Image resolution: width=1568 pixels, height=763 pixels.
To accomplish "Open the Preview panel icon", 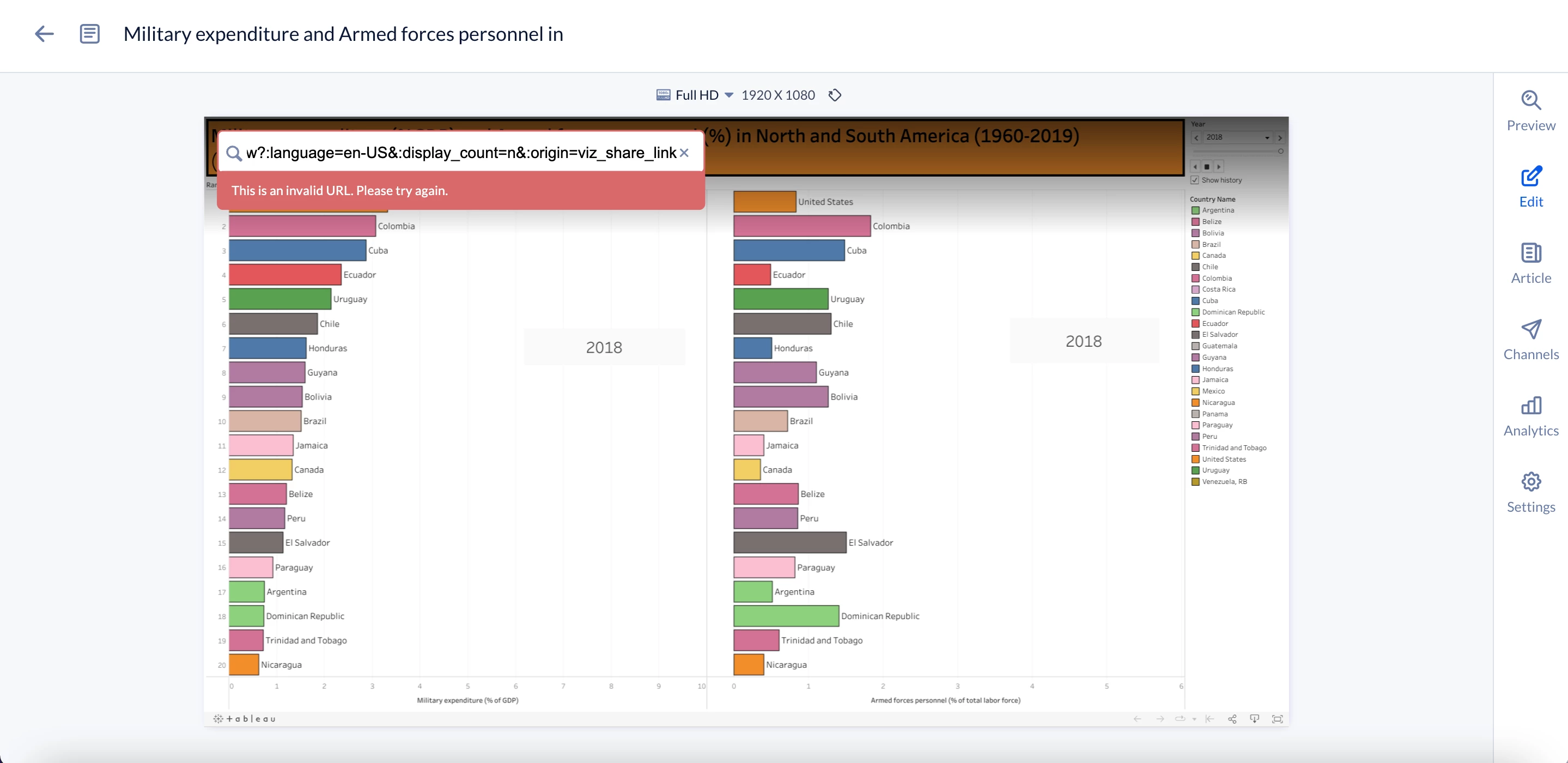I will 1530,100.
